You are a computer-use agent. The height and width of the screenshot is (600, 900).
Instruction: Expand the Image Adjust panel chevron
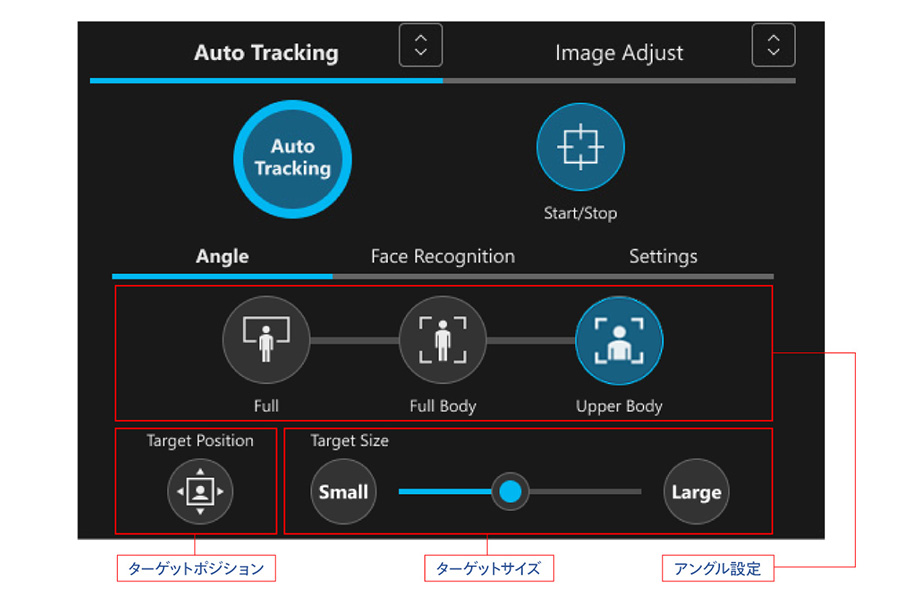point(773,45)
